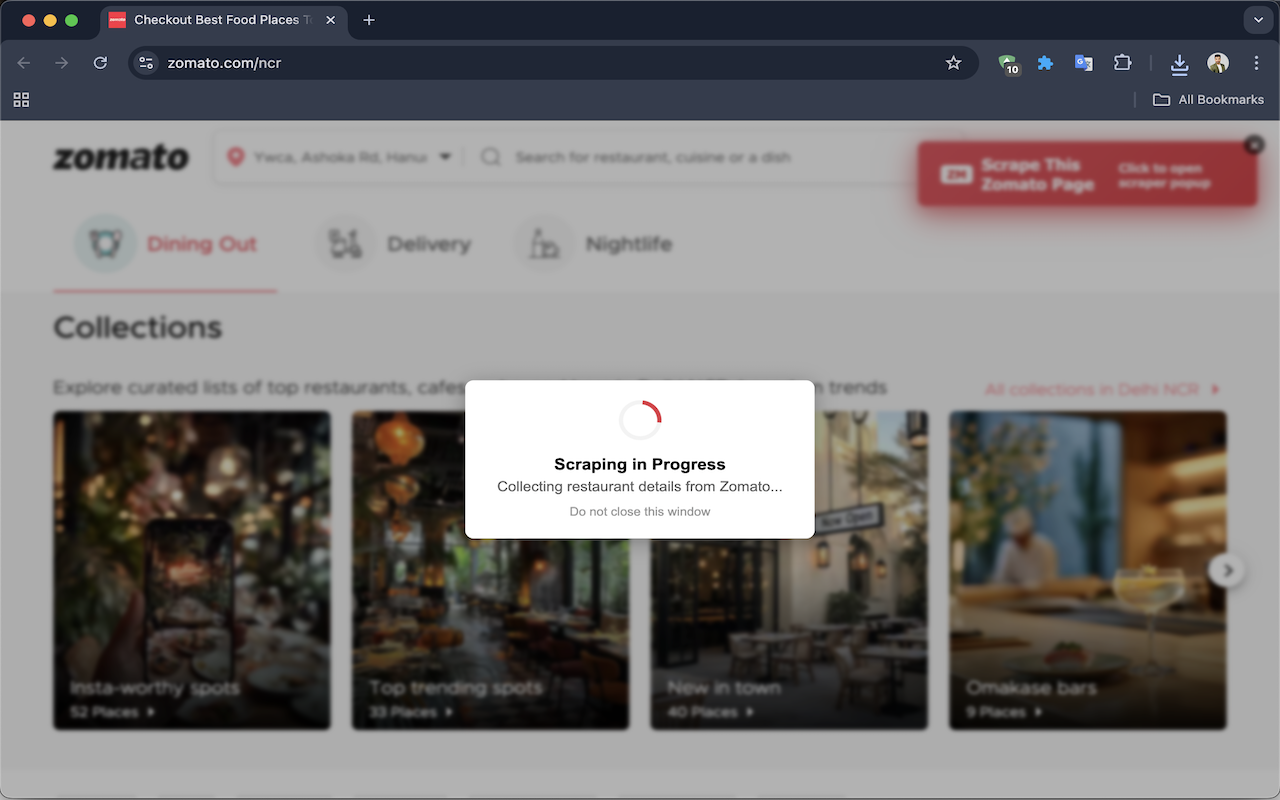Click the Zomato logo
The height and width of the screenshot is (800, 1280).
(121, 157)
